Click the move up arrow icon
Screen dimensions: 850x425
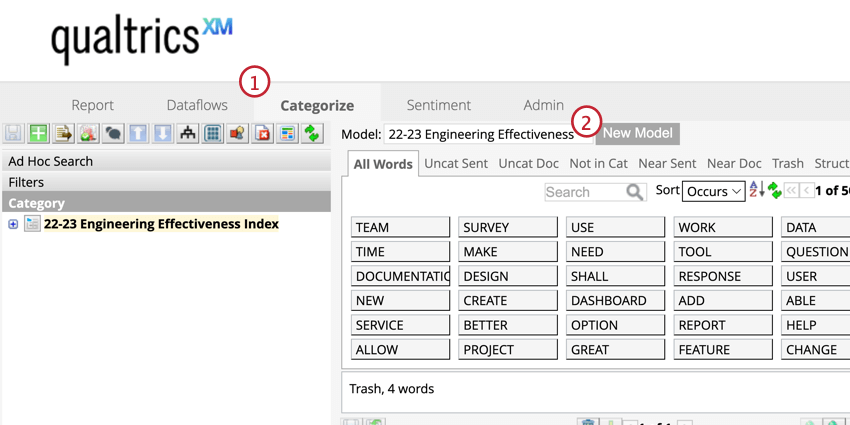[x=138, y=133]
